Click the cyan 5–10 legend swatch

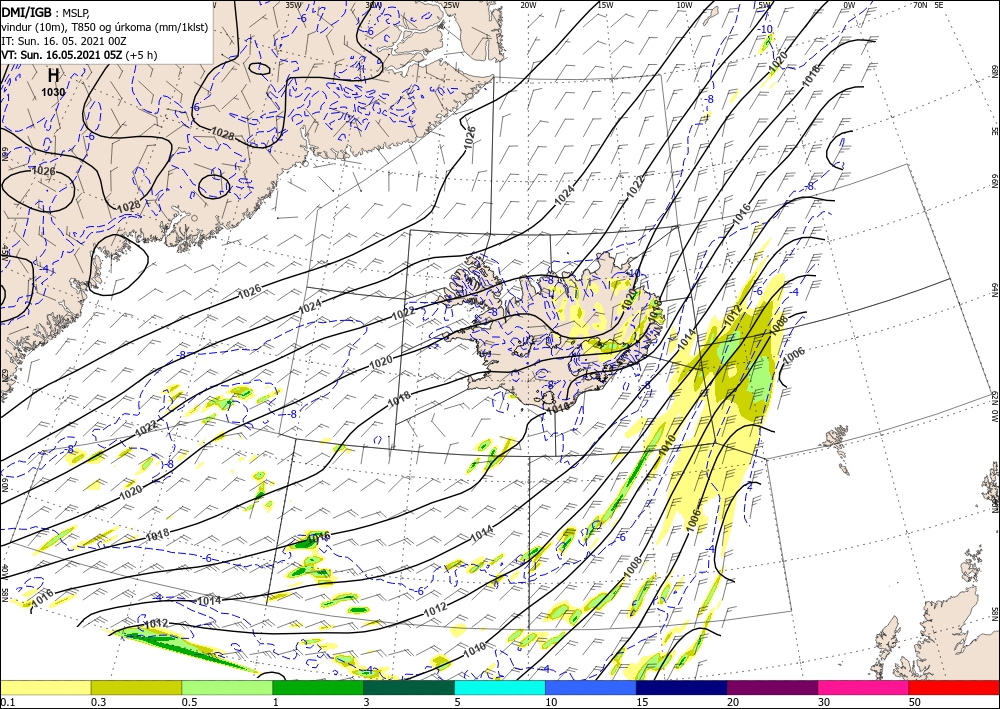click(x=500, y=687)
